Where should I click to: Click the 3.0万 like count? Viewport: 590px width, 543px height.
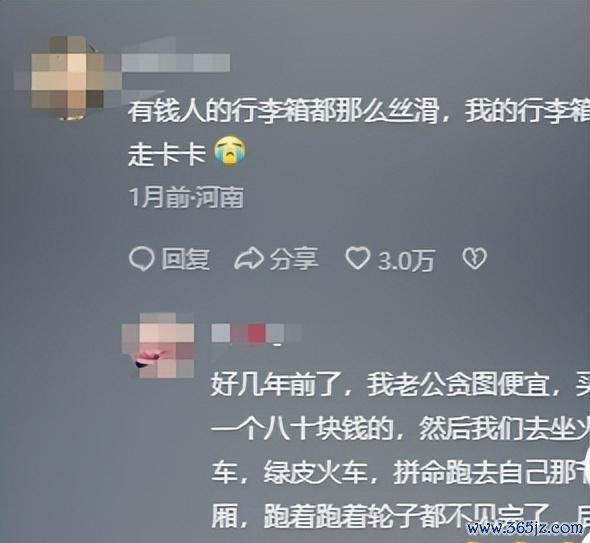(406, 260)
